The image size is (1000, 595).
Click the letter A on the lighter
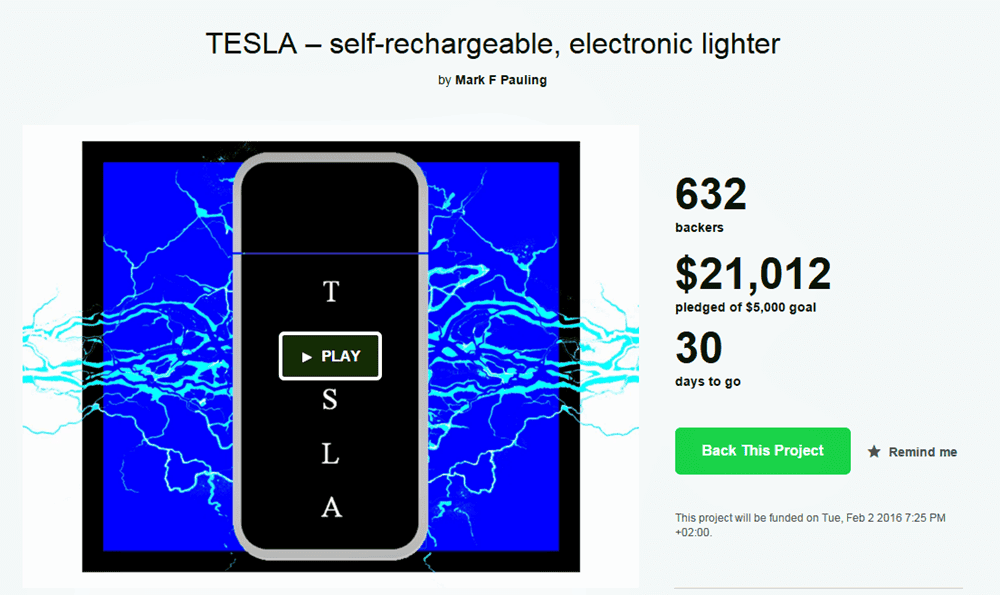point(331,507)
